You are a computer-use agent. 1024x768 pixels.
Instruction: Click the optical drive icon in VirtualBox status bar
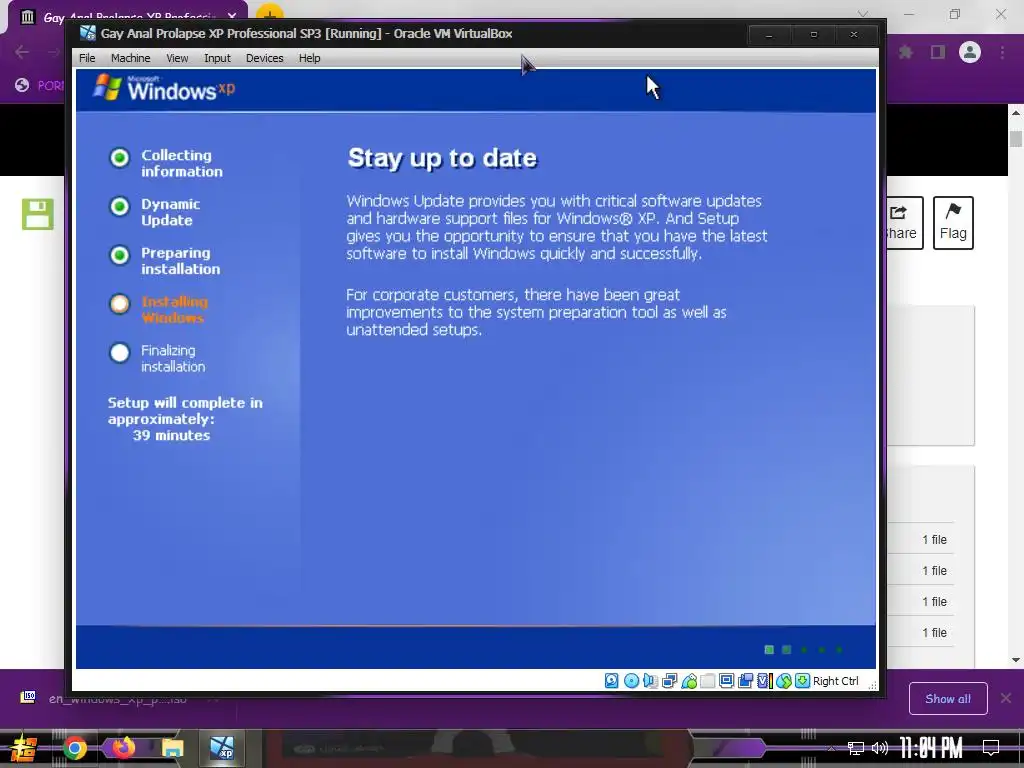coord(631,681)
